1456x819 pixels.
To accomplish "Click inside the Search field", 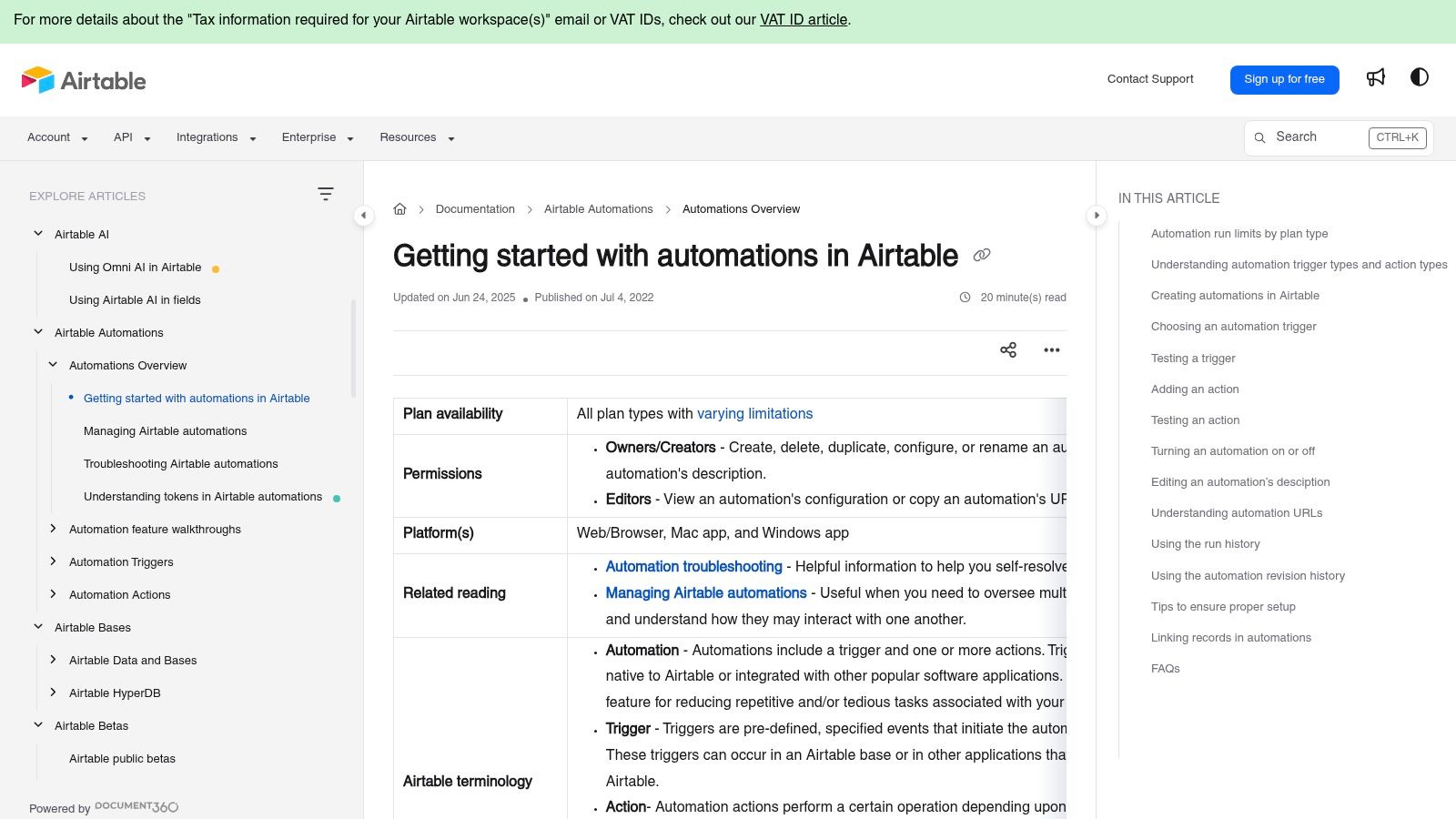I will click(1319, 137).
